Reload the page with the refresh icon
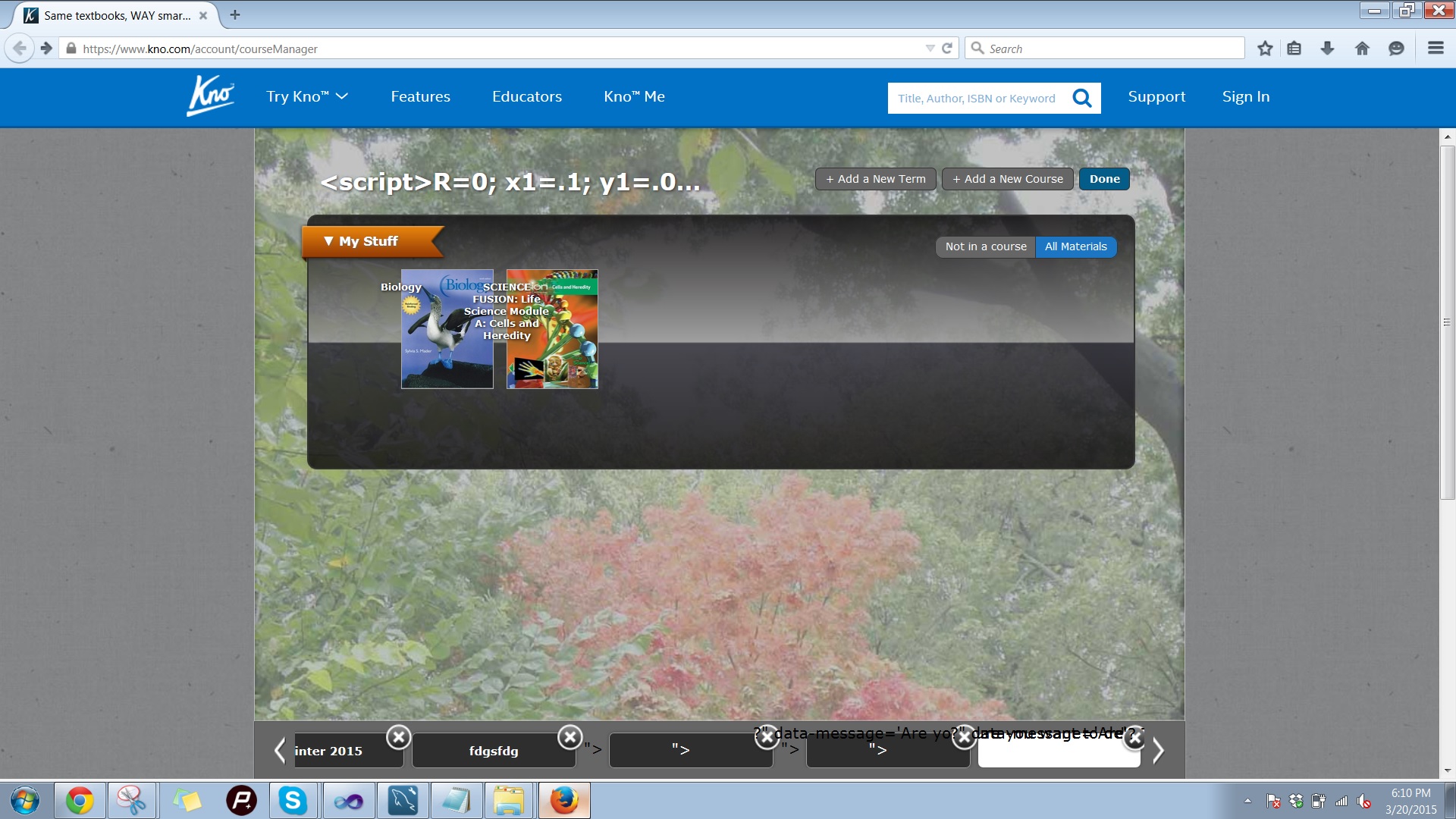 click(x=947, y=49)
